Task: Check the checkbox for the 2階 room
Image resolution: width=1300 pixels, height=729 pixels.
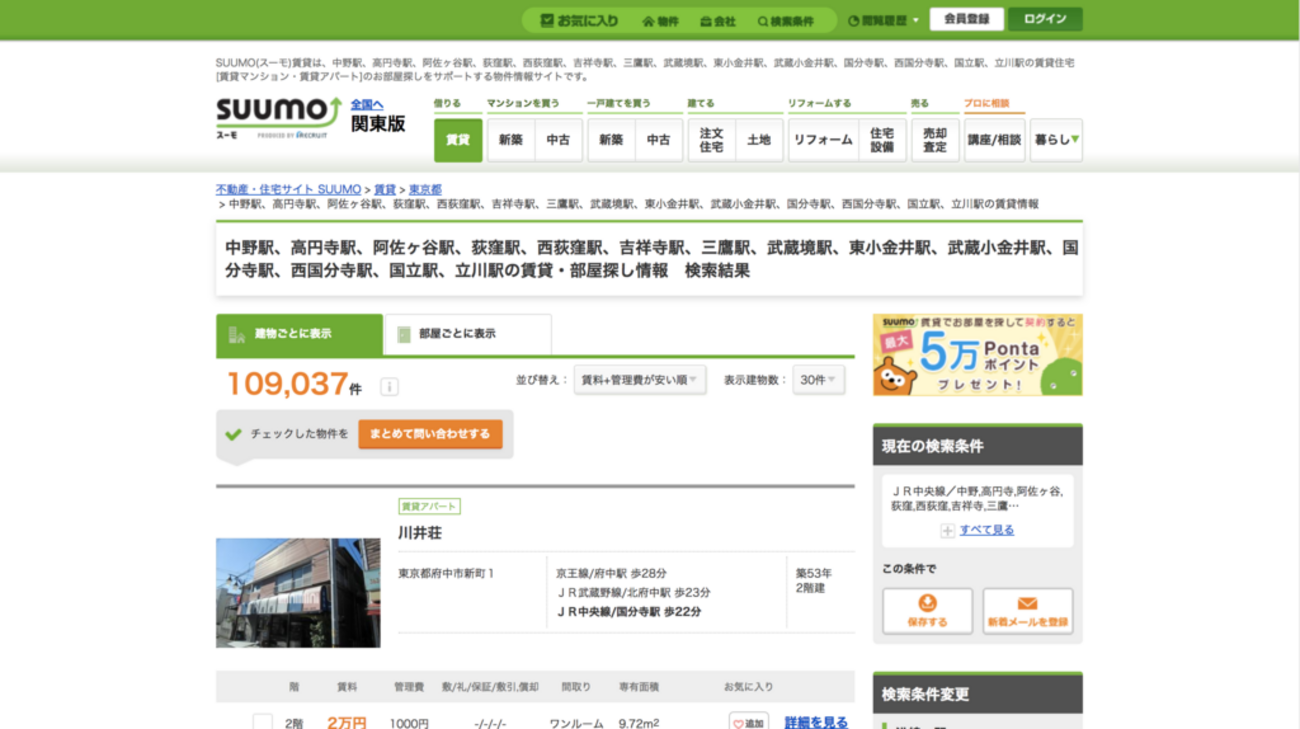Action: (262, 722)
